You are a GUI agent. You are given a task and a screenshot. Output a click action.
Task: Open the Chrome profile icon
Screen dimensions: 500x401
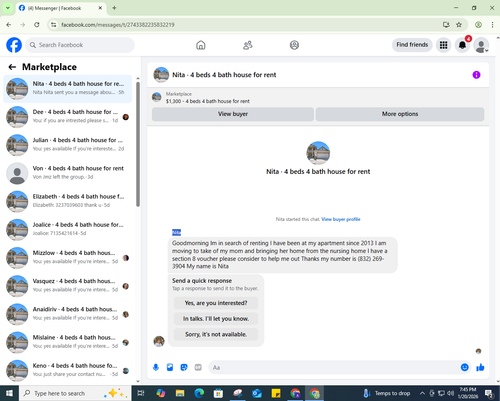click(x=478, y=25)
